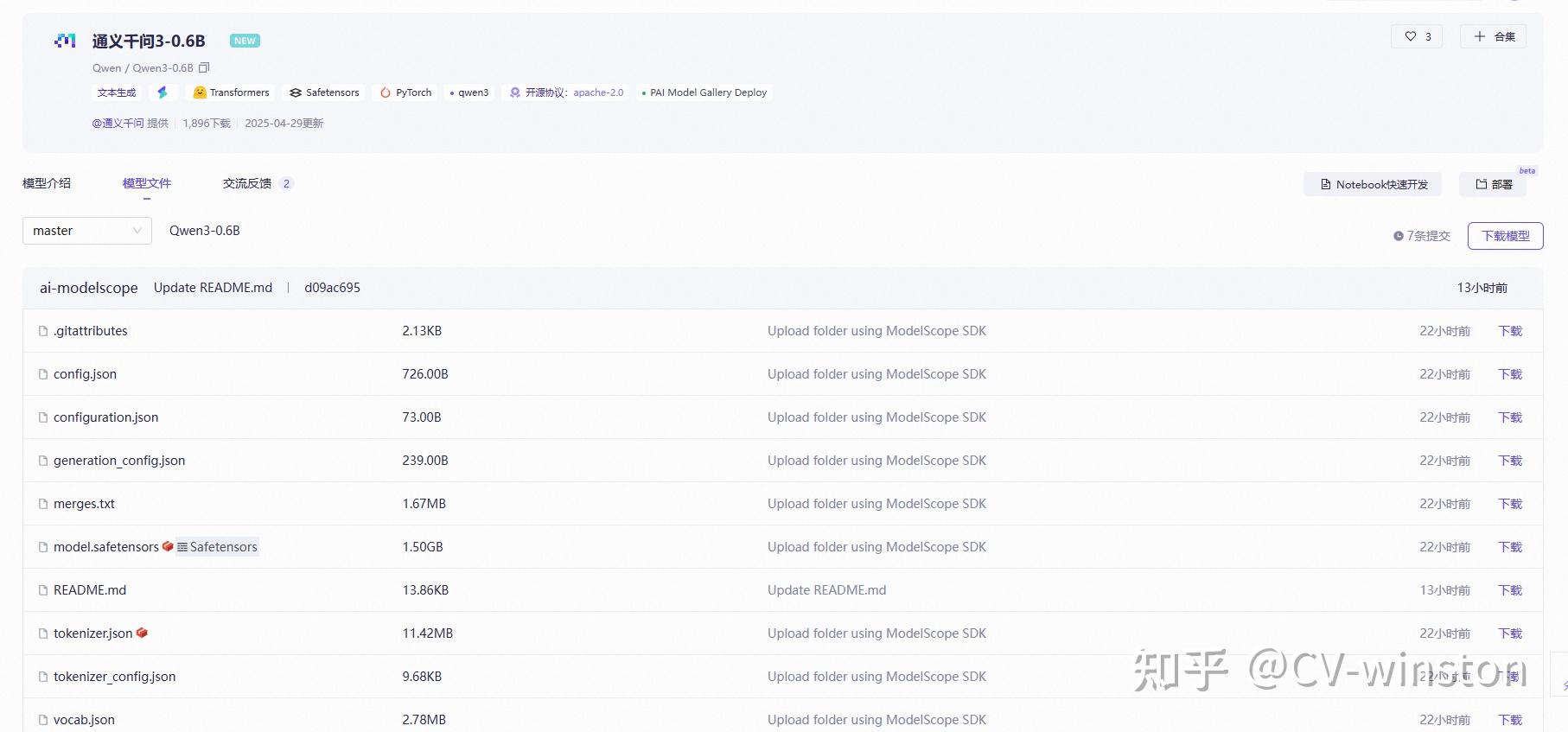Click the red LFS cube next to tokenizer.json
Screen dimensions: 1568x732
[142, 633]
